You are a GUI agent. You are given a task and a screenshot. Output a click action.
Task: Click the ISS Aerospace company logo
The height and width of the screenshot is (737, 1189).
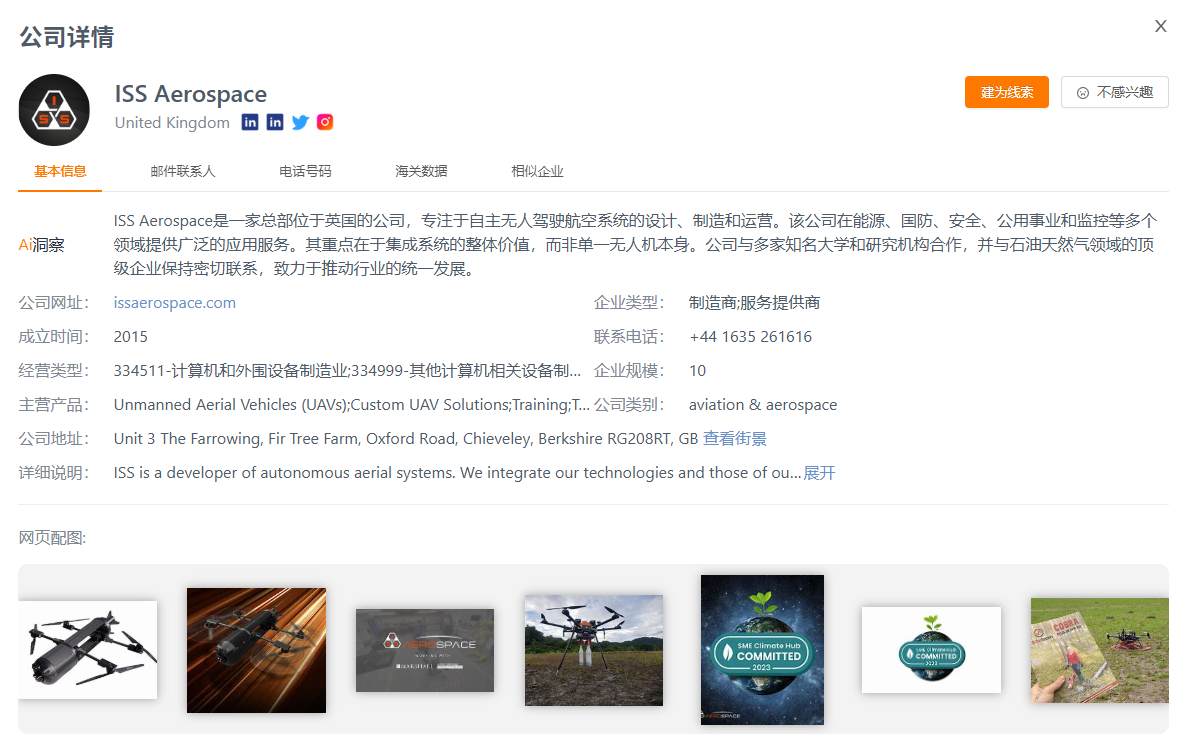(54, 110)
